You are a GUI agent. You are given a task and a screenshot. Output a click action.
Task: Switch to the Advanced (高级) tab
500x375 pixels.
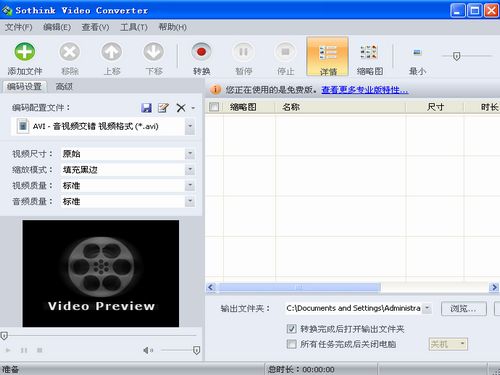(64, 87)
